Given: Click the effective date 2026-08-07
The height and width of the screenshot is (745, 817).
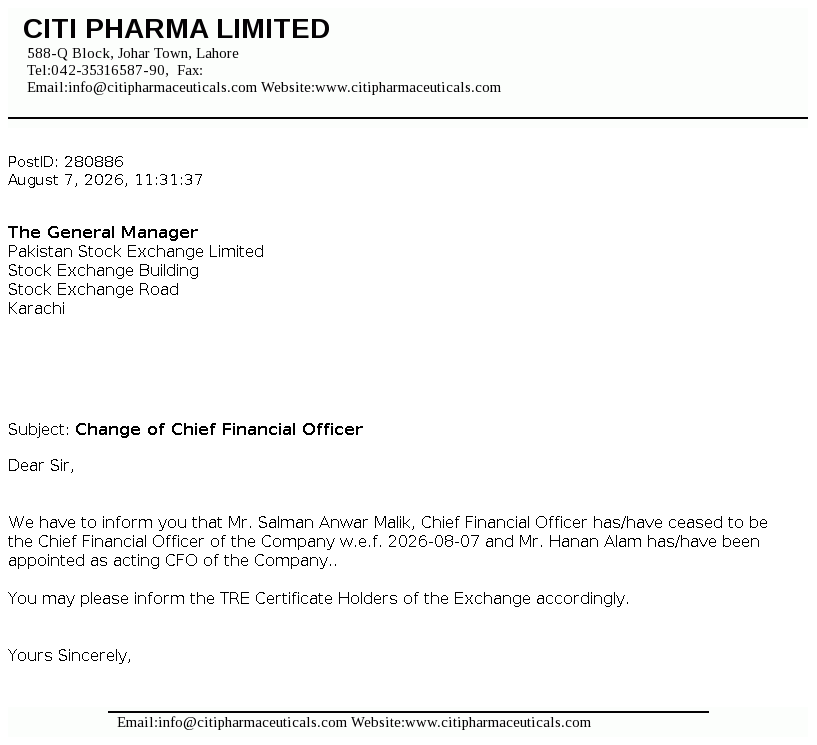Looking at the screenshot, I should pos(434,541).
